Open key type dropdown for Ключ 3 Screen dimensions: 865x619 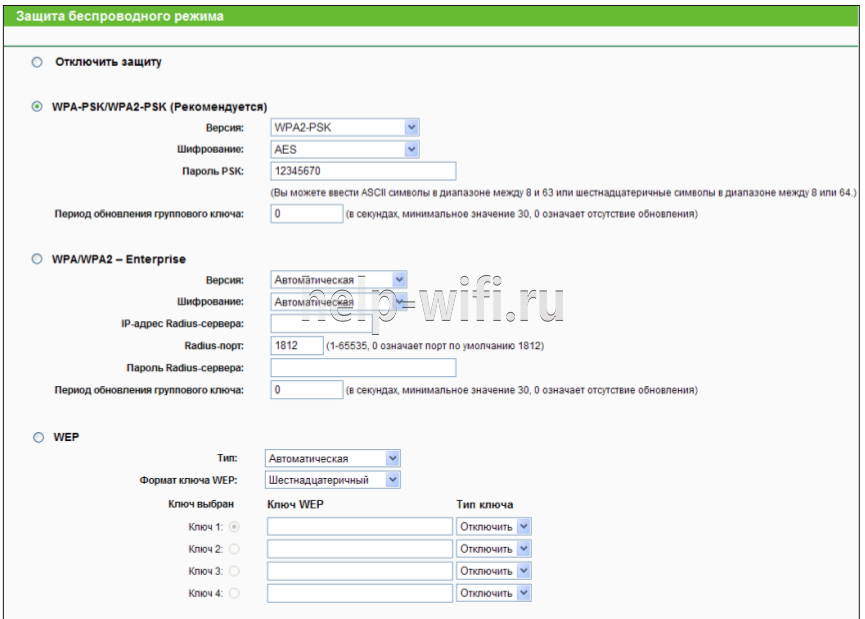(x=493, y=571)
